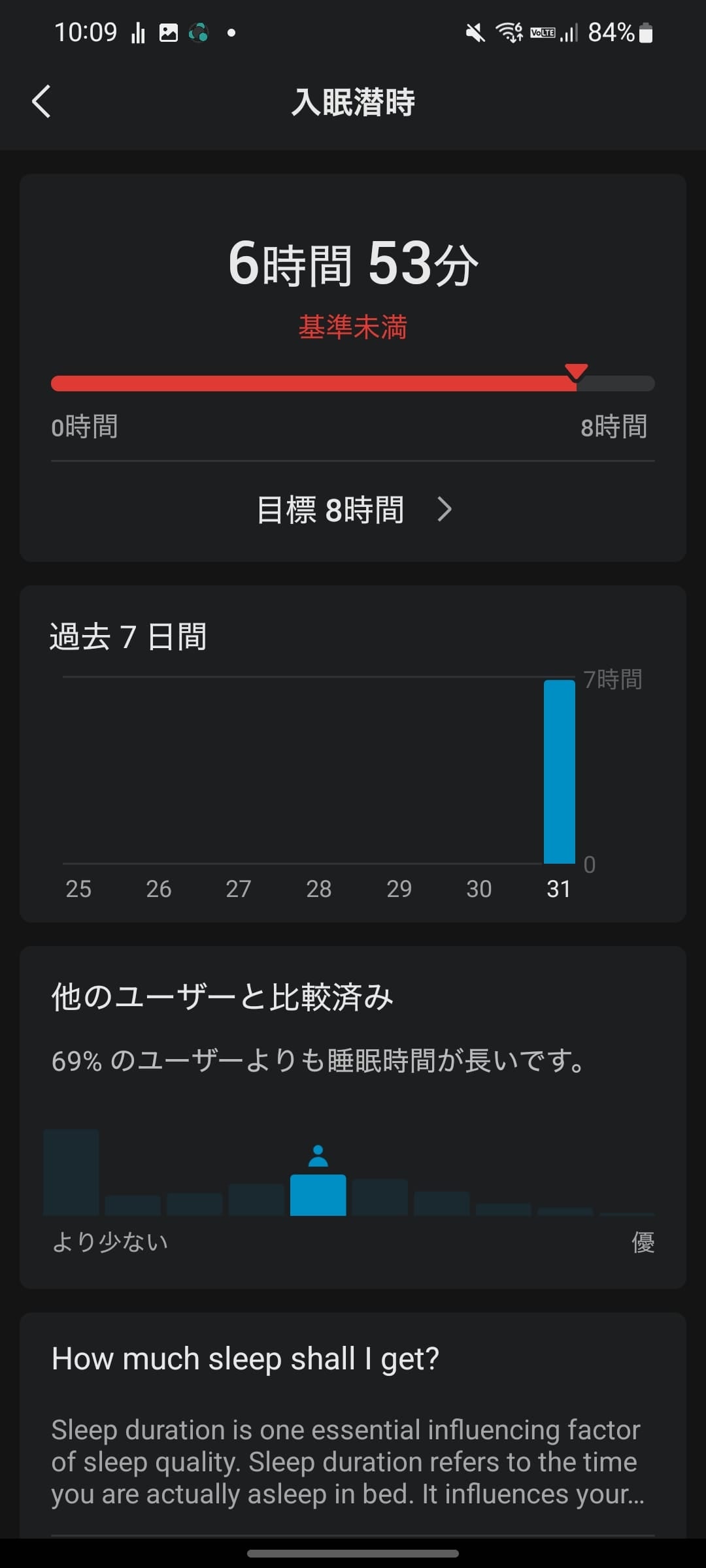Tap the mute icon in status bar

[x=475, y=33]
